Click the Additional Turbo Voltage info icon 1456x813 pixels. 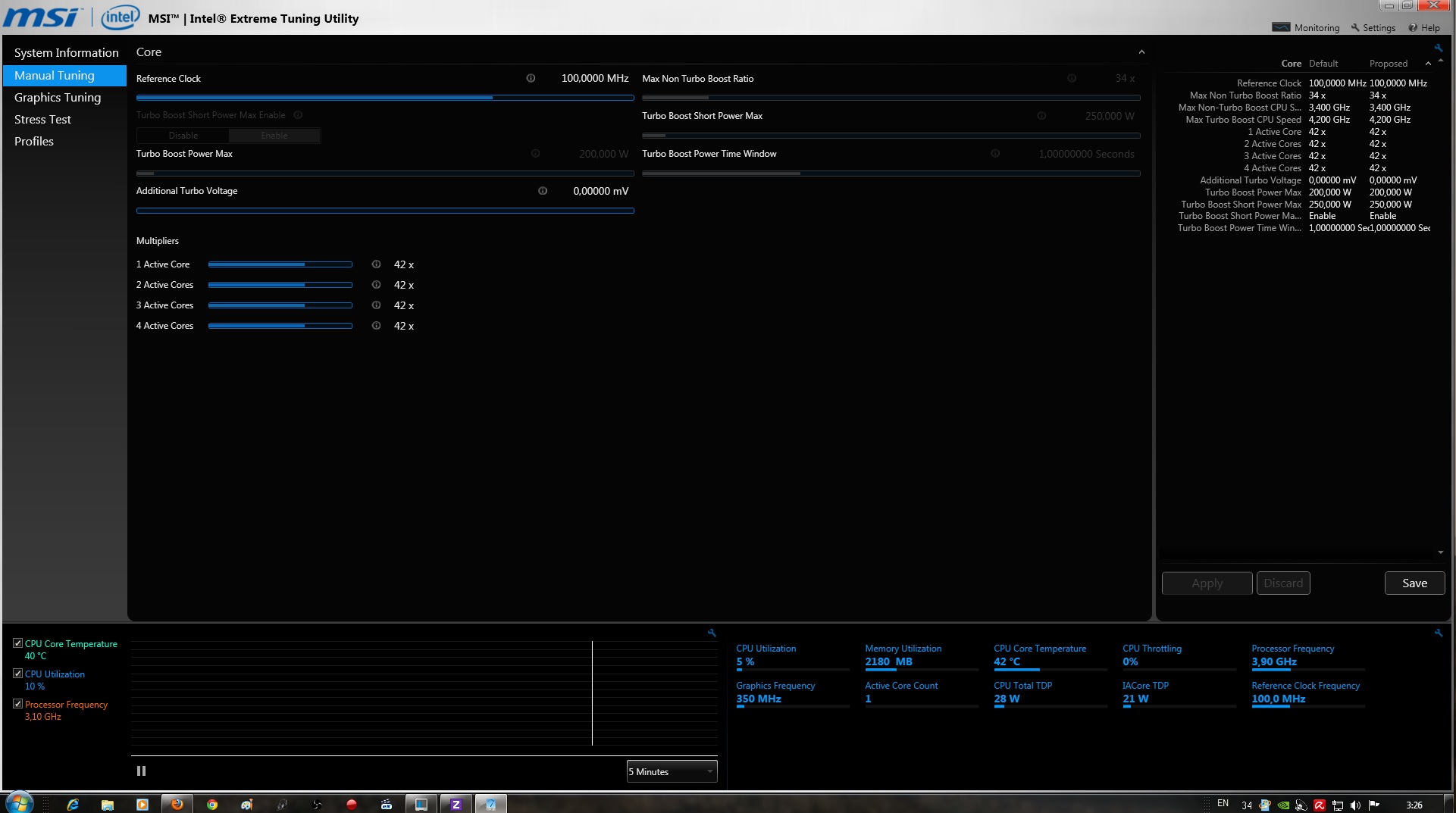pyautogui.click(x=543, y=191)
